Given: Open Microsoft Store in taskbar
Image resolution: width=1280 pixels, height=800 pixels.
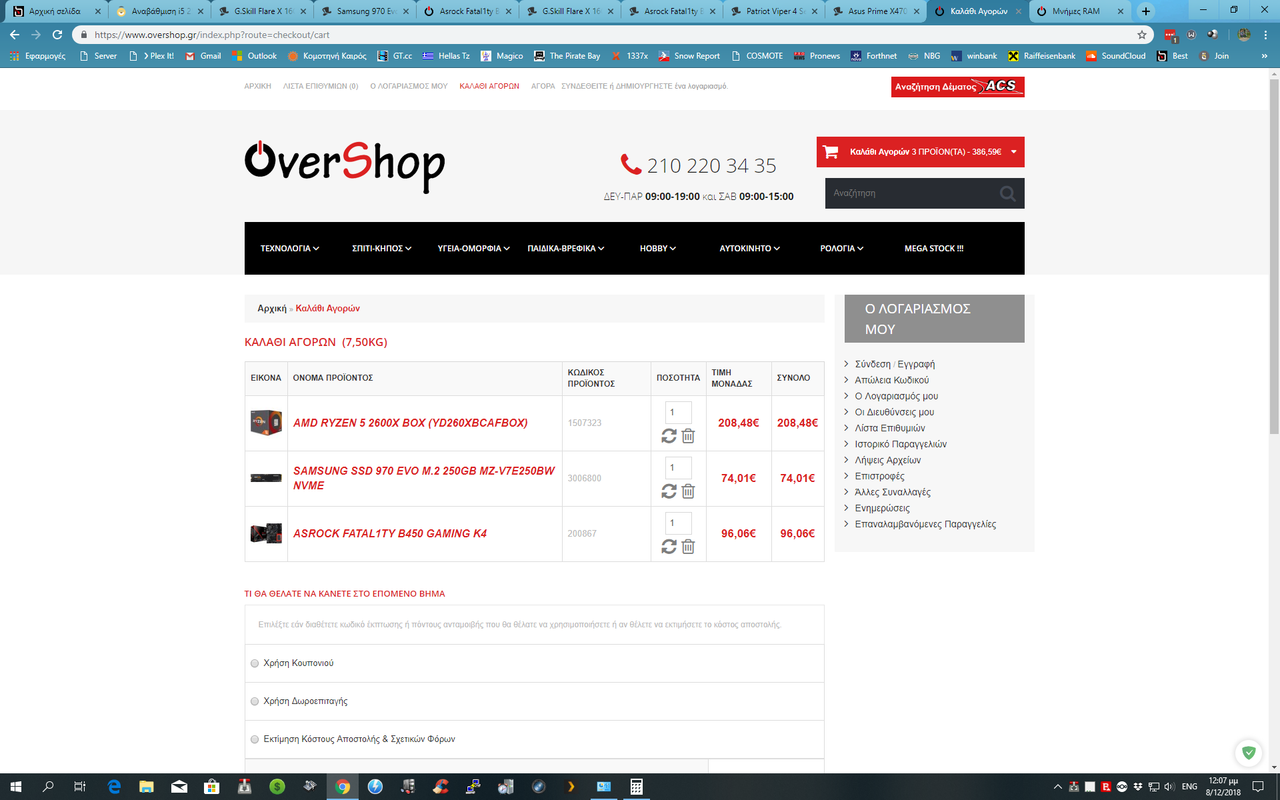Looking at the screenshot, I should (212, 787).
